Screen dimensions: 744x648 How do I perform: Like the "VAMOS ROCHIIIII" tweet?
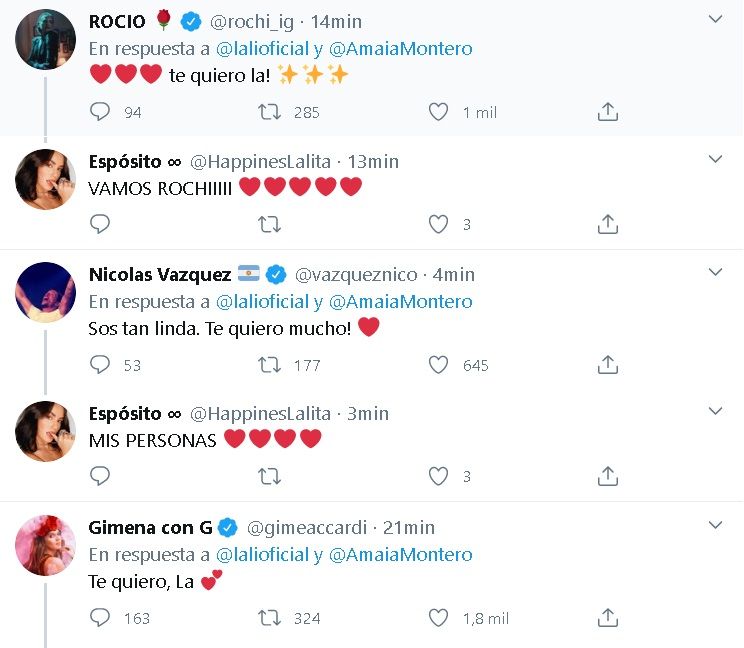point(438,225)
